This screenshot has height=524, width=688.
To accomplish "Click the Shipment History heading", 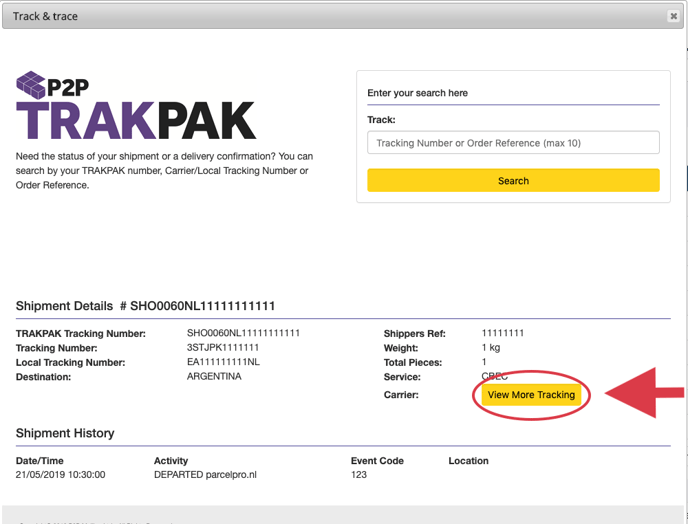I will [65, 433].
